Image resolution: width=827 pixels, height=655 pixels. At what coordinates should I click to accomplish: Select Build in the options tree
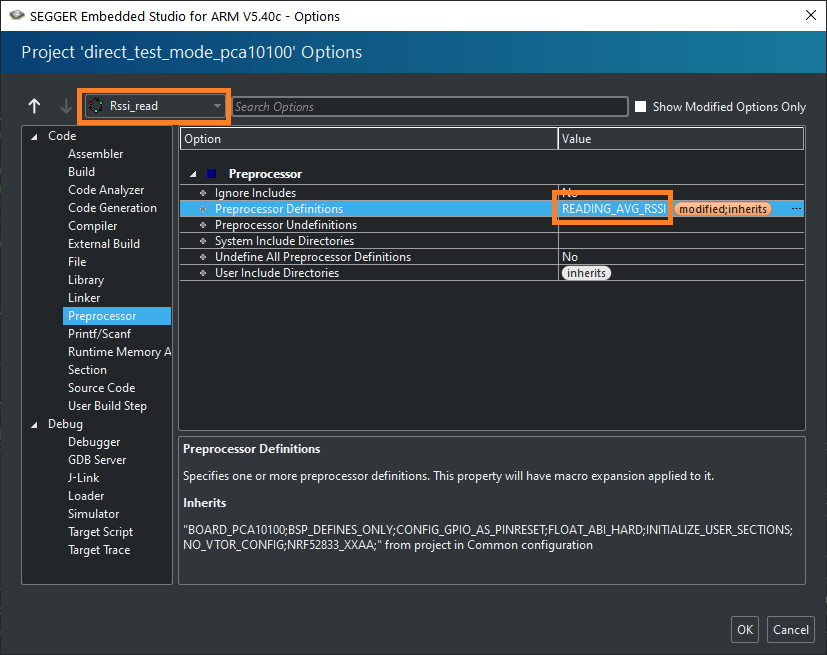click(81, 172)
